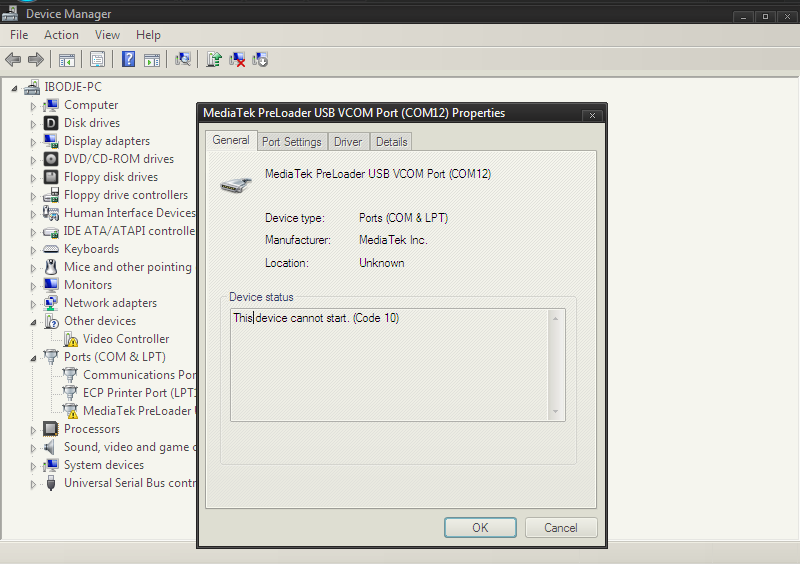The image size is (800, 564).
Task: Open the View menu
Action: pyautogui.click(x=107, y=35)
